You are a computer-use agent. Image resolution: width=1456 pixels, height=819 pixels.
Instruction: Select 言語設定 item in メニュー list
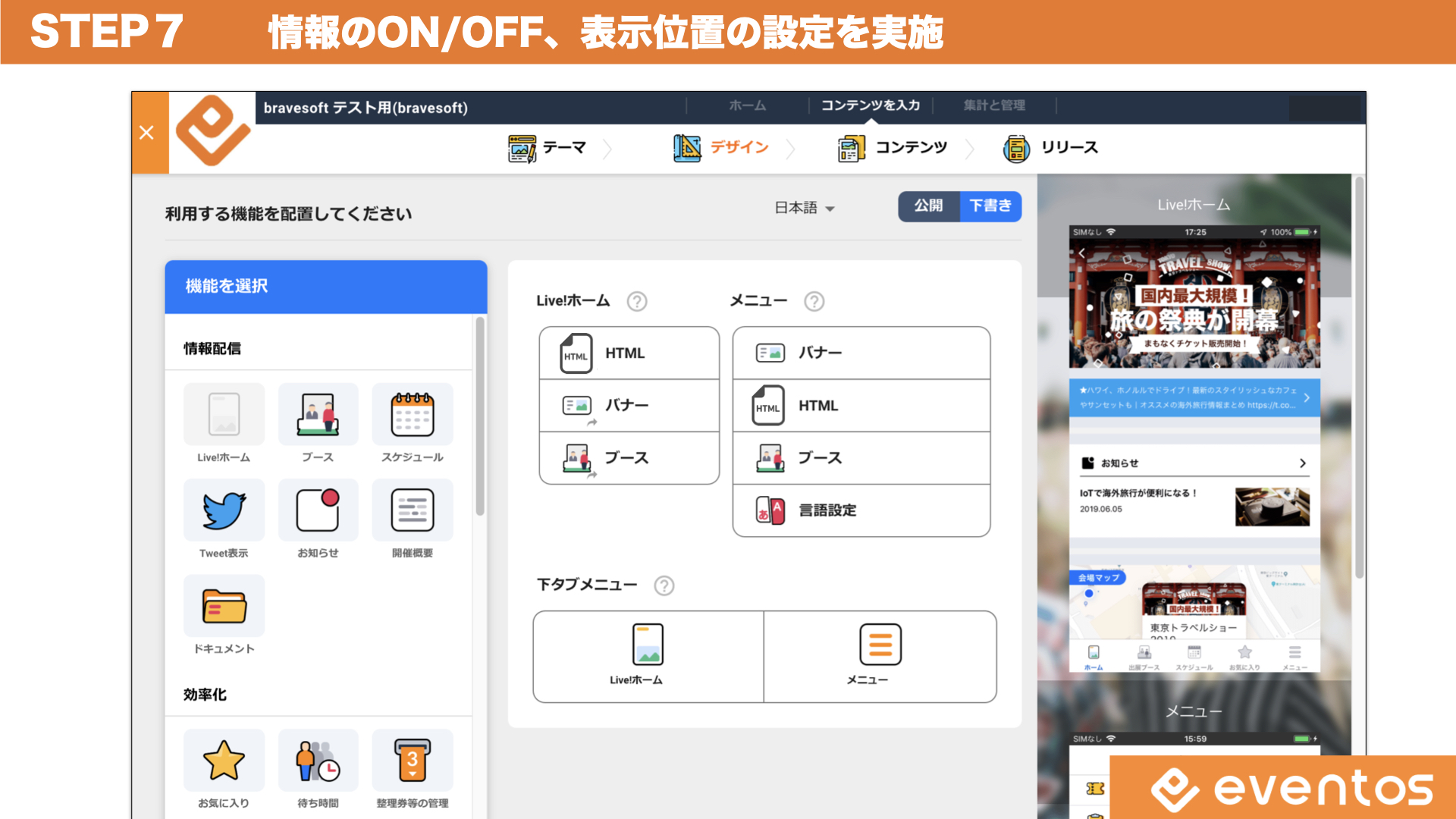(861, 510)
